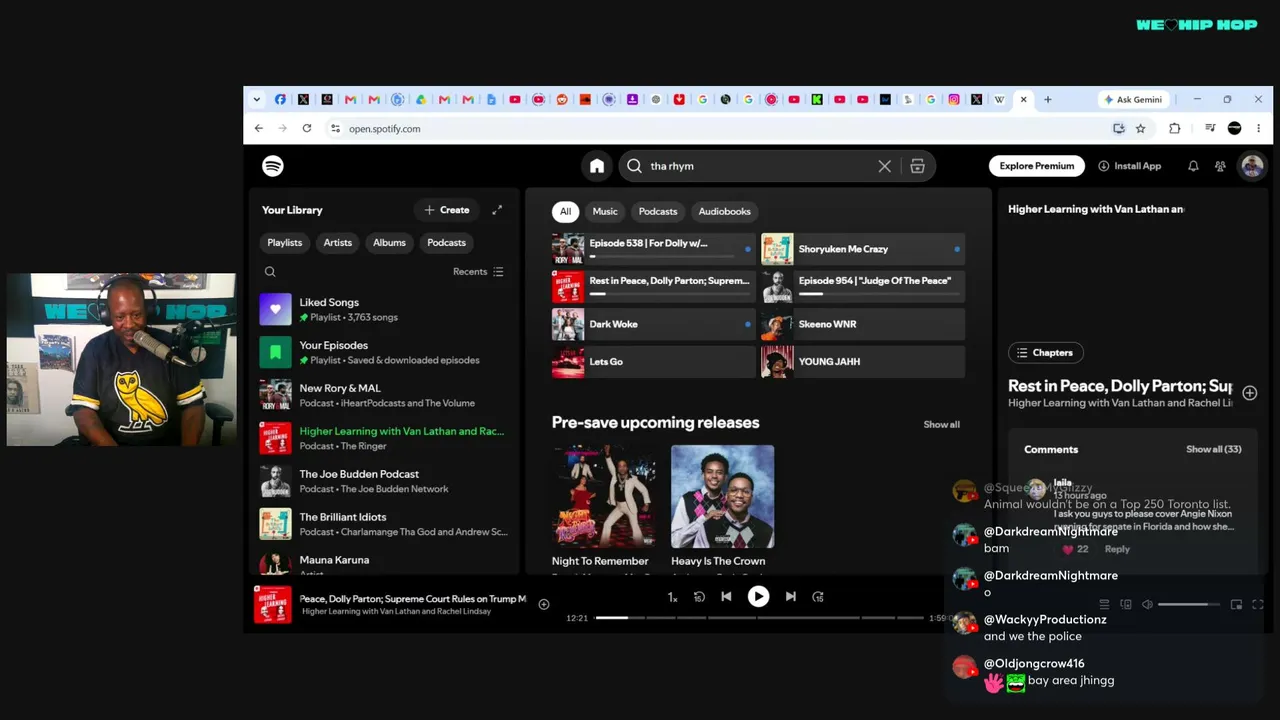Screen dimensions: 1280x720
Task: Open Liked Songs playlist
Action: [385, 309]
